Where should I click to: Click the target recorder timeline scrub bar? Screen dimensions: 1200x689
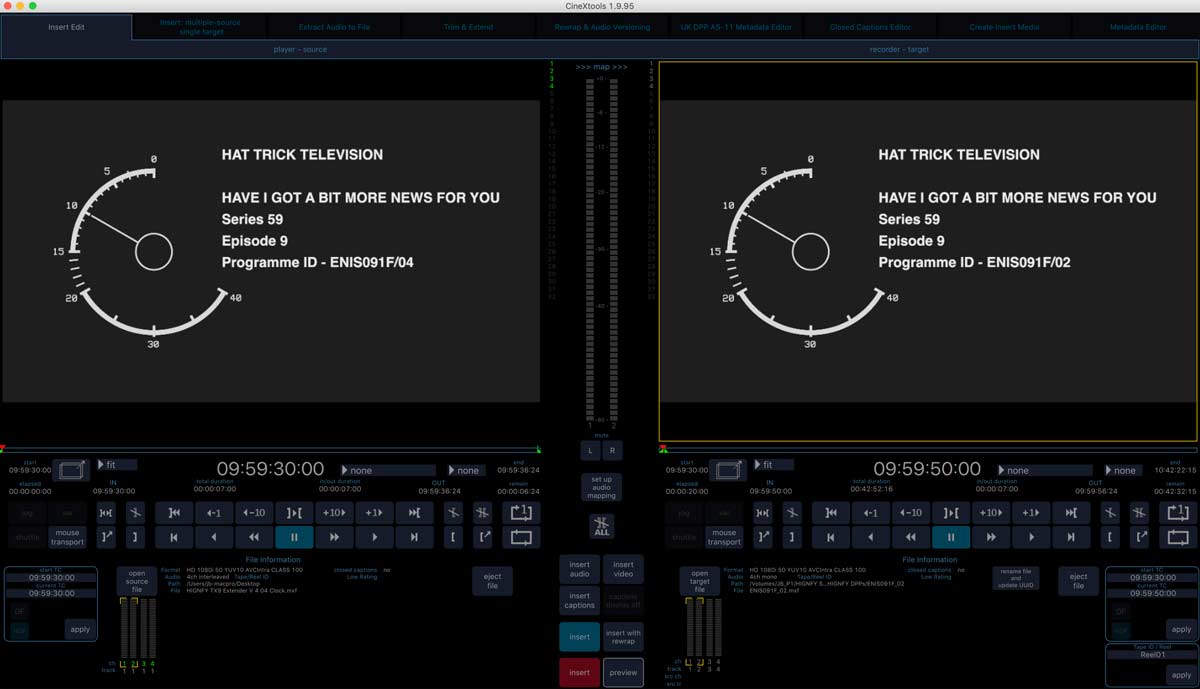click(x=927, y=450)
